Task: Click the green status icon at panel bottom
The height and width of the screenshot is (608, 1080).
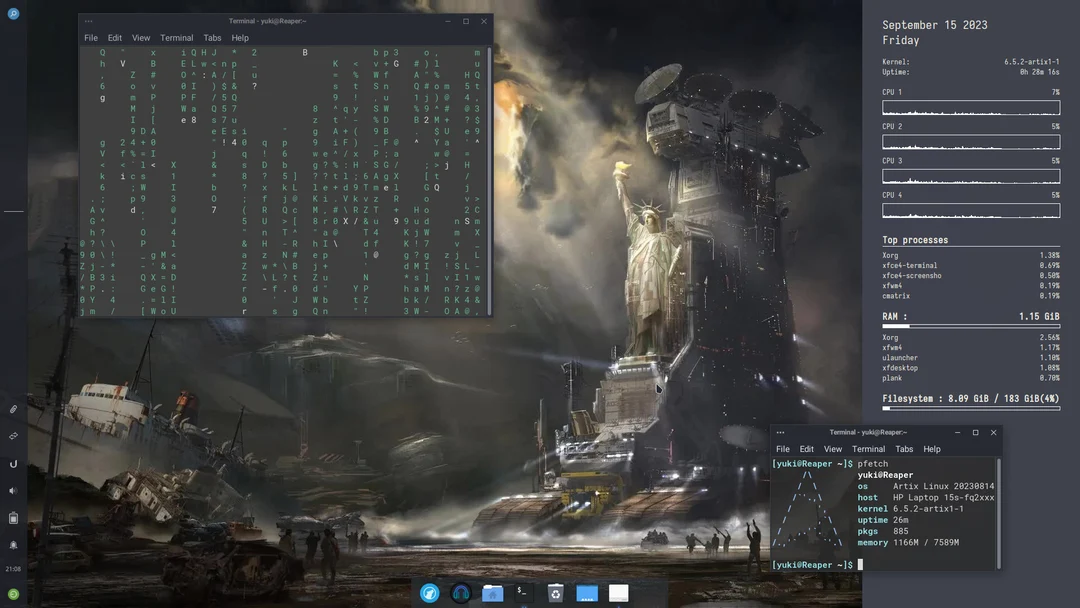Action: point(13,593)
